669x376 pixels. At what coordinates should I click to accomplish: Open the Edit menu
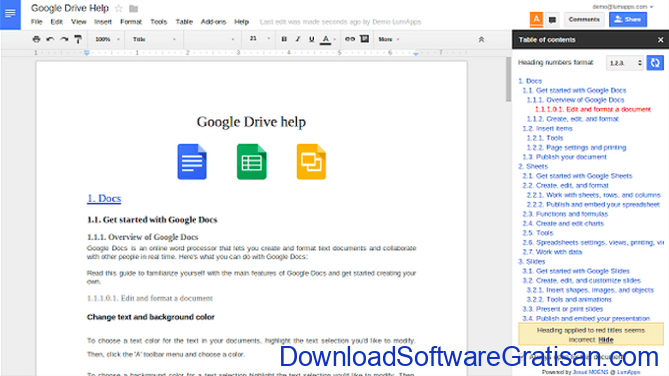pos(56,22)
